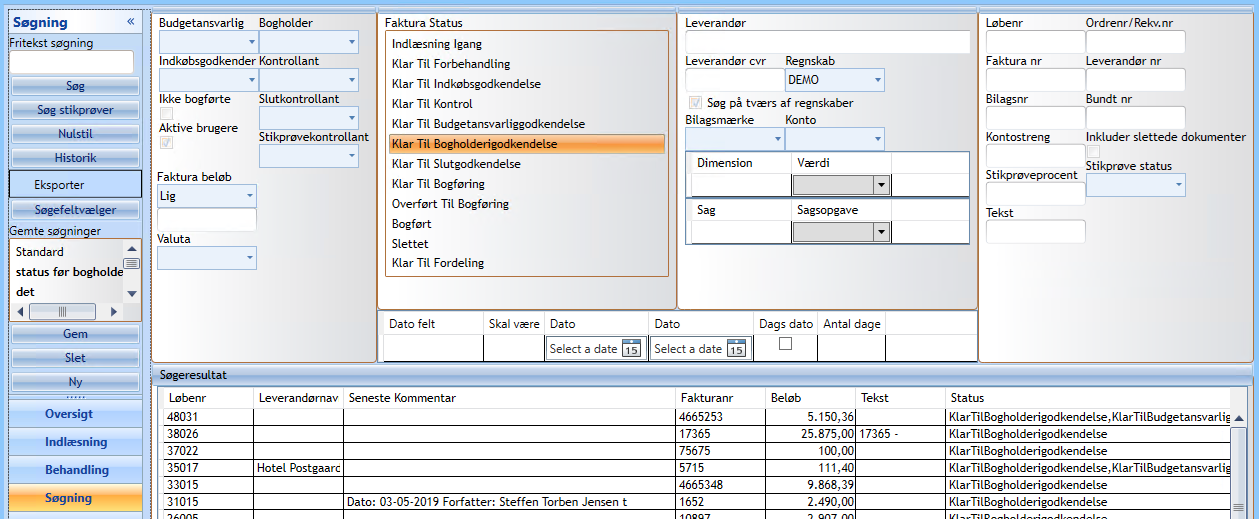Toggle Søg på tværs af regnskaber checkbox
Viewport: 1259px width, 519px height.
(x=695, y=103)
